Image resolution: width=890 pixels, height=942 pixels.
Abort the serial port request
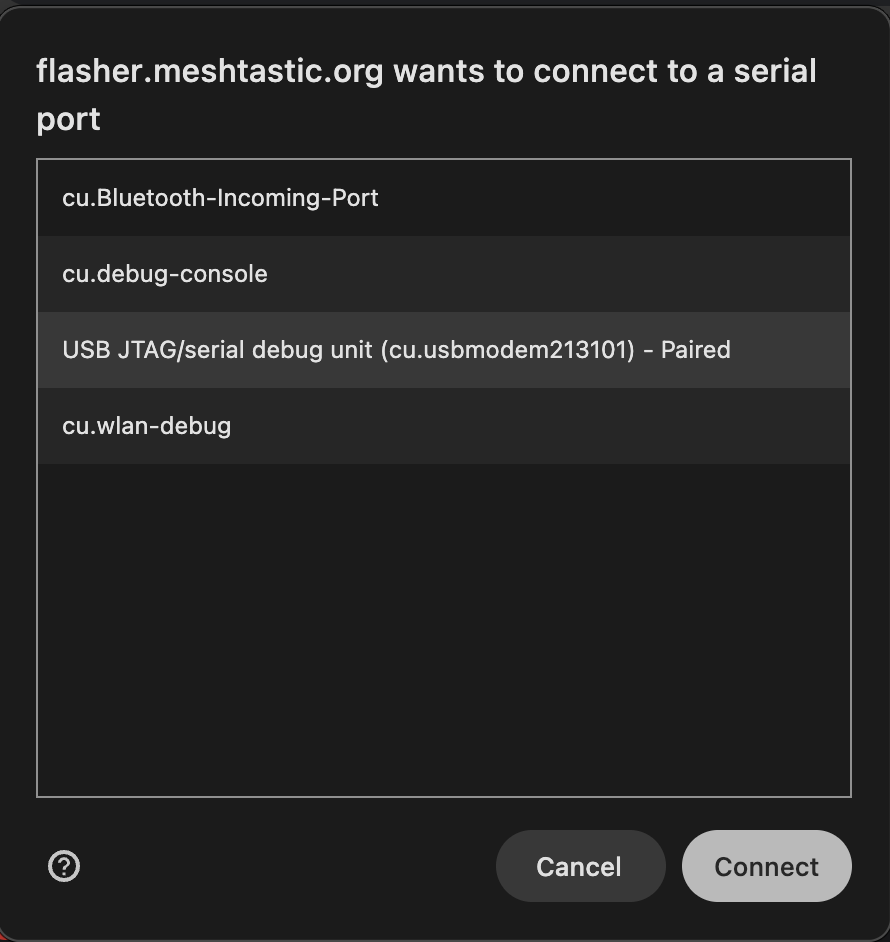pyautogui.click(x=579, y=866)
